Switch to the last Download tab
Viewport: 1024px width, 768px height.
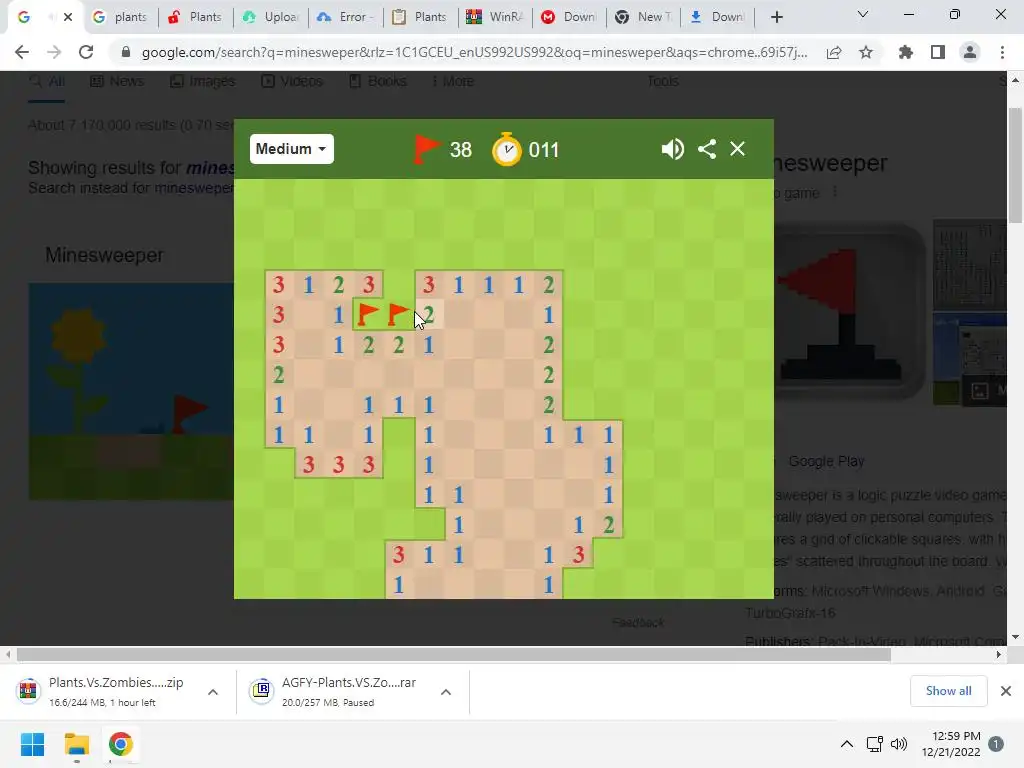[x=718, y=17]
